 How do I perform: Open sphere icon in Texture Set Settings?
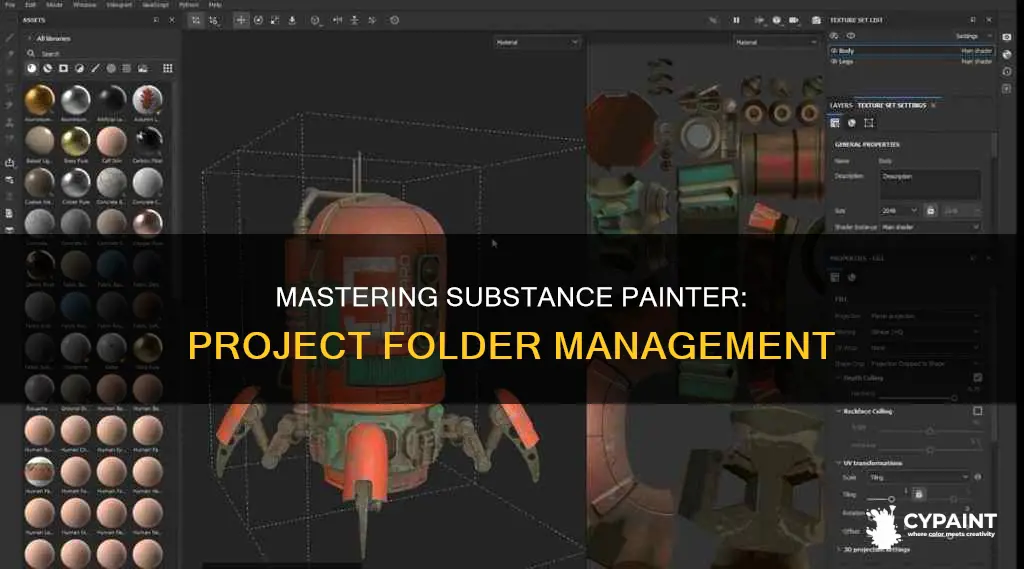point(852,123)
